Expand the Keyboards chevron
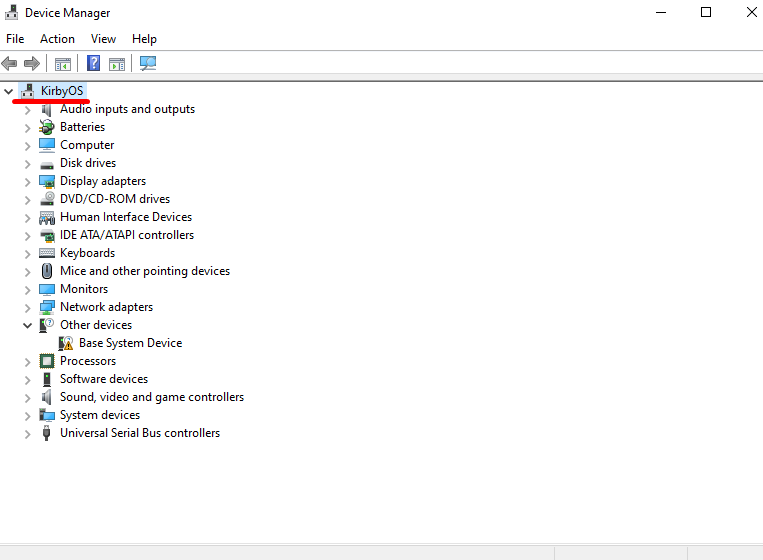The image size is (763, 560). tap(28, 254)
